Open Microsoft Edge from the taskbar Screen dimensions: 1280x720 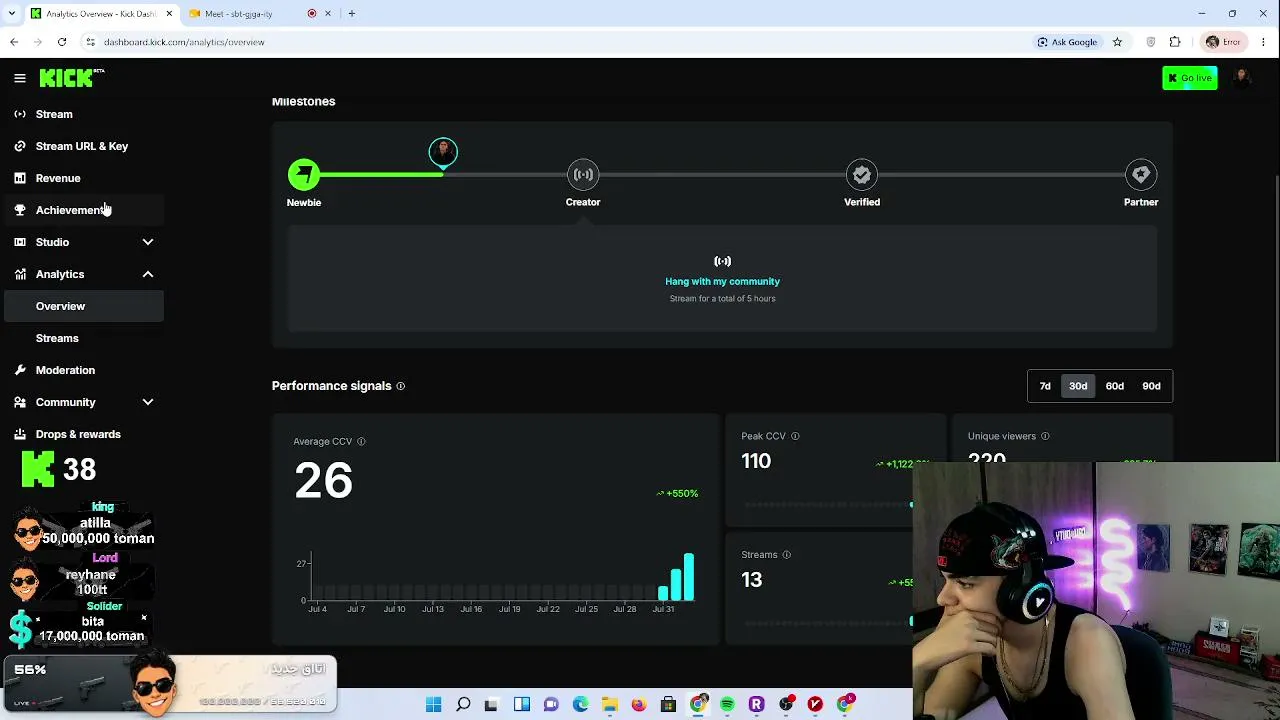[580, 705]
